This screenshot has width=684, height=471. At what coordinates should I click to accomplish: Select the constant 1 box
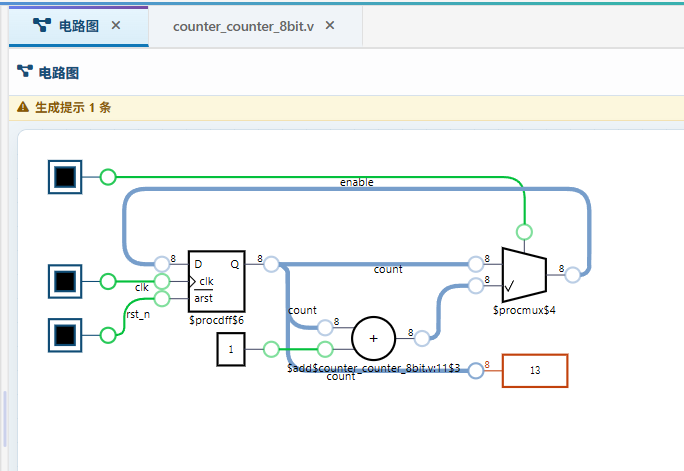pyautogui.click(x=231, y=349)
